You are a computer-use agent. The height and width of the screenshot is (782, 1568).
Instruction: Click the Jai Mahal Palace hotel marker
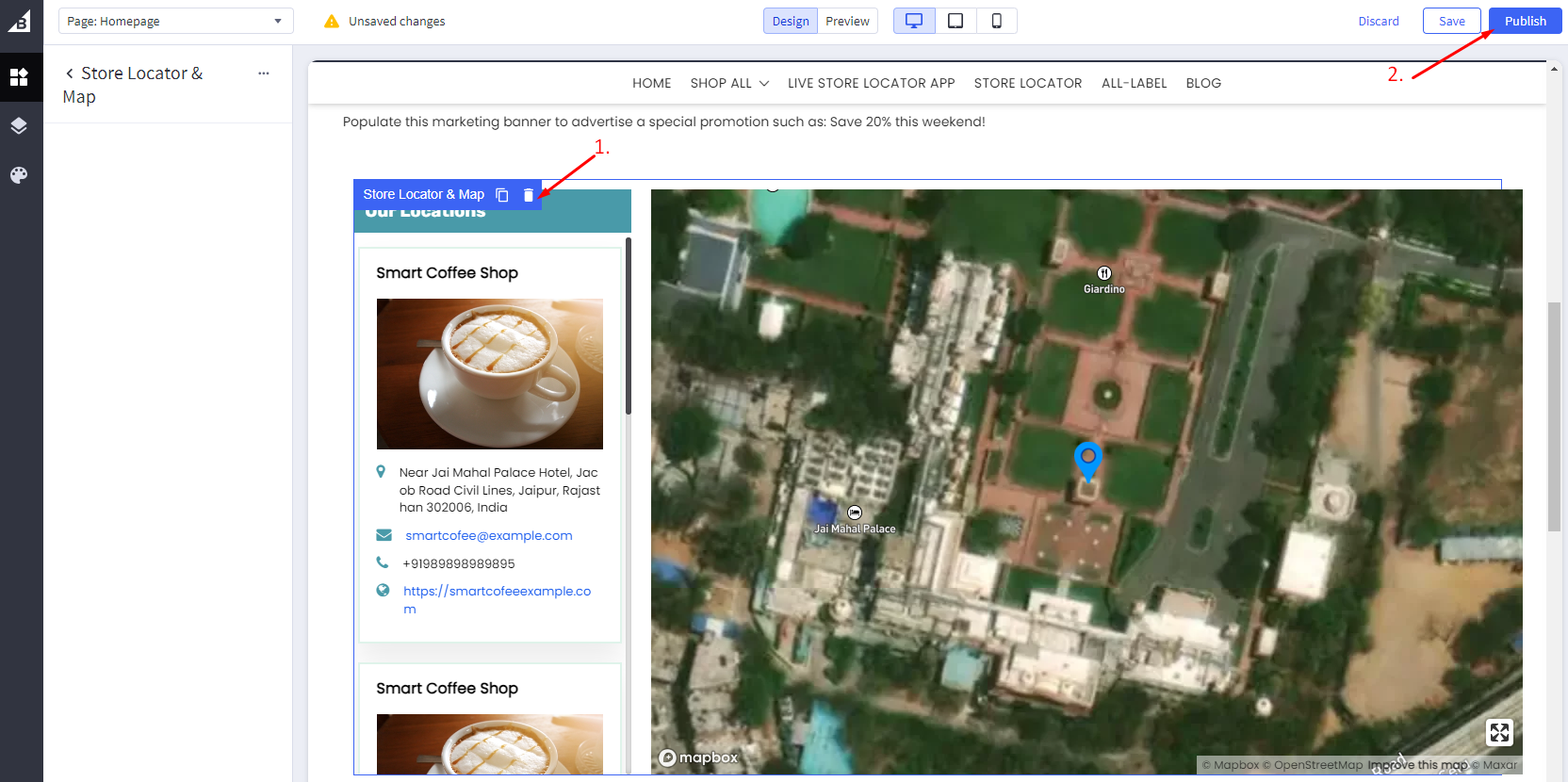[855, 513]
